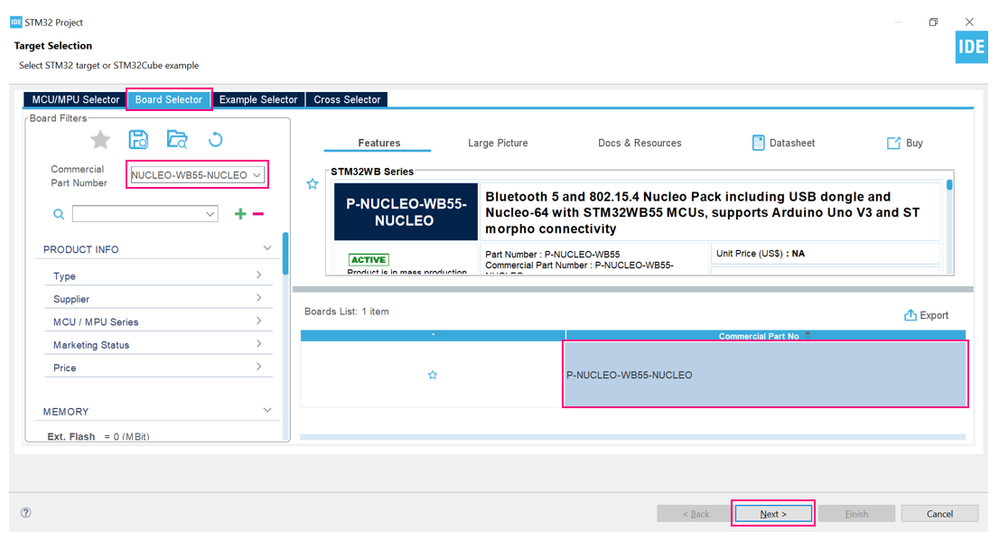Click the favorites star filter icon
This screenshot has height=540, width=999.
point(100,139)
